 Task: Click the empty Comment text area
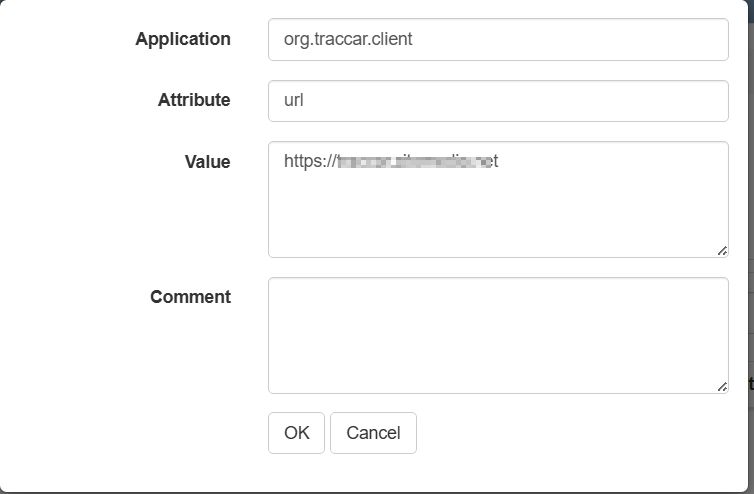coord(497,335)
